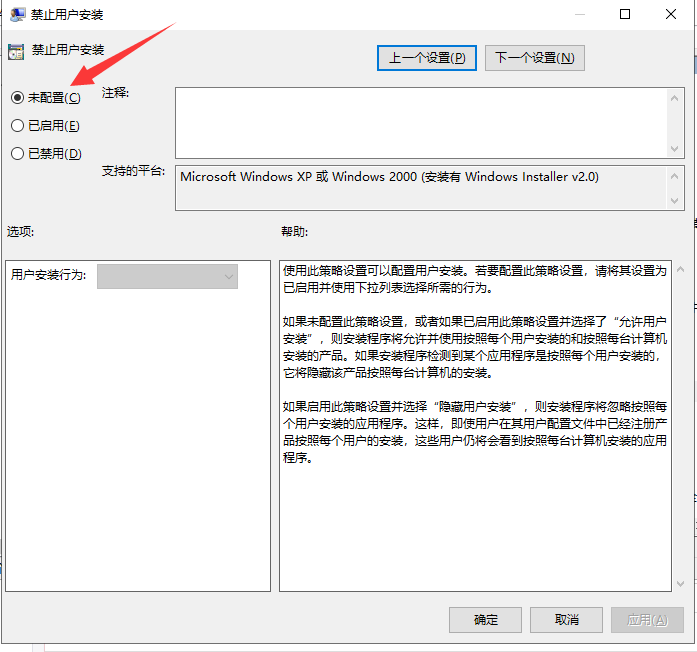The width and height of the screenshot is (697, 652).
Task: Click the policy icon beside 禁止用户安装 heading
Action: coord(16,49)
